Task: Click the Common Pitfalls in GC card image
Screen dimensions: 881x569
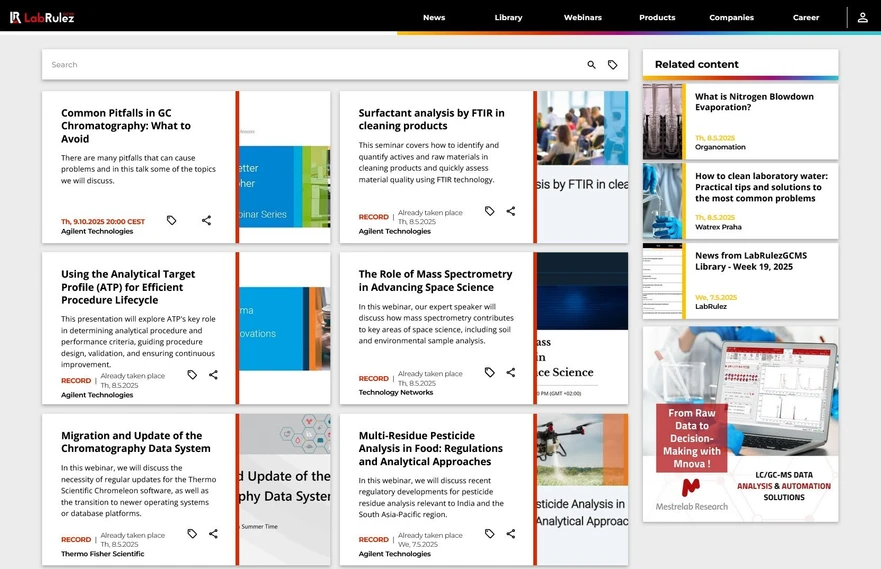Action: 285,167
